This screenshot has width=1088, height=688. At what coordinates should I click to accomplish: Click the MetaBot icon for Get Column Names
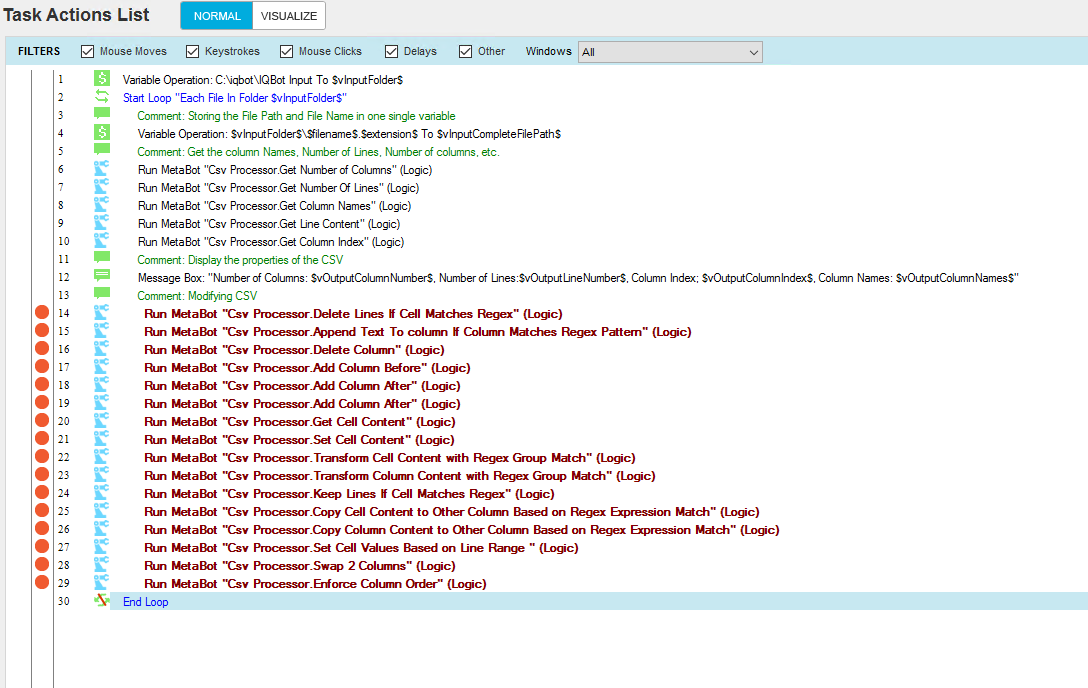click(x=102, y=205)
